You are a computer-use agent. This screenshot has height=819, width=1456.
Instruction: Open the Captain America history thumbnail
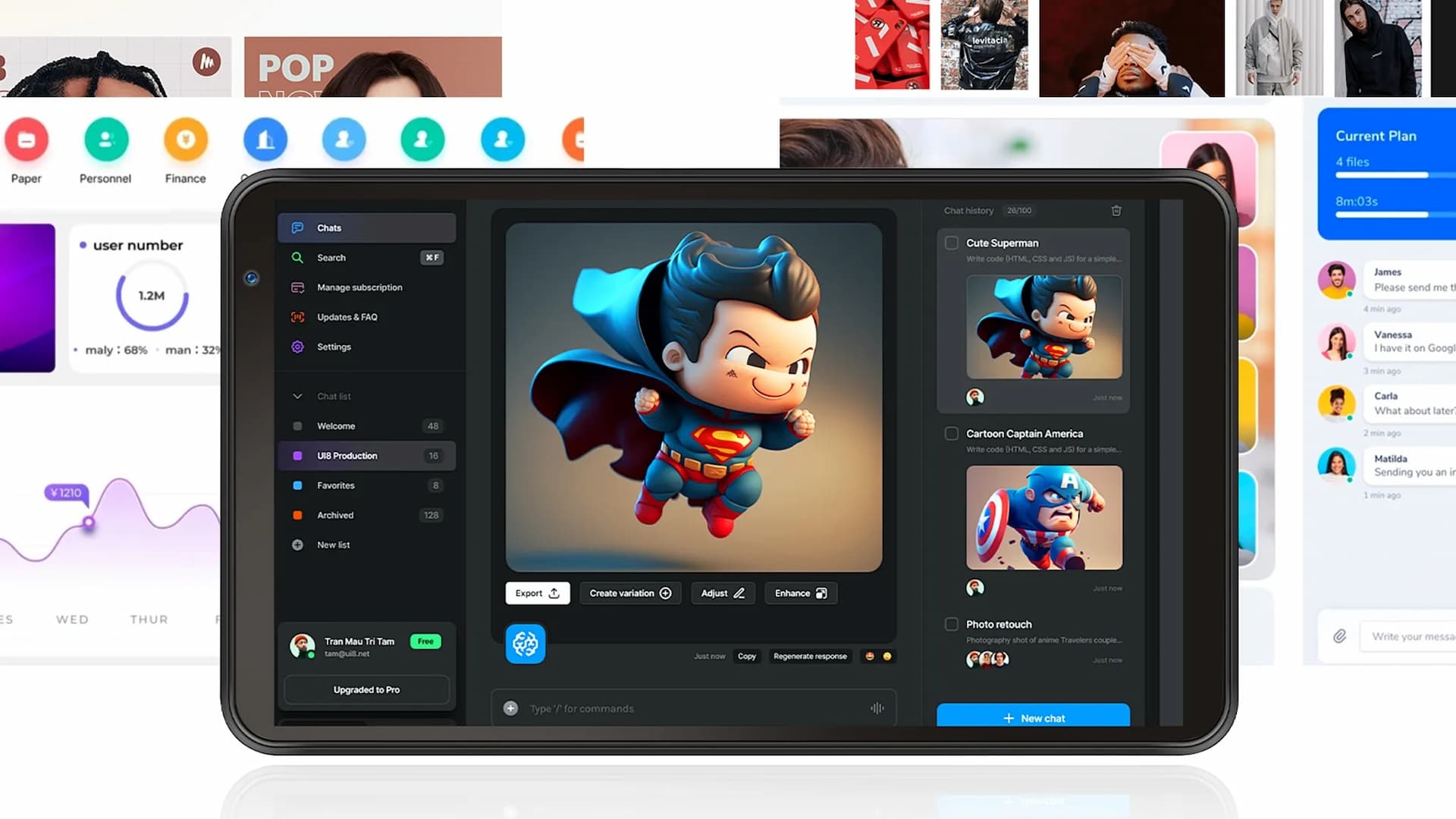(1044, 517)
